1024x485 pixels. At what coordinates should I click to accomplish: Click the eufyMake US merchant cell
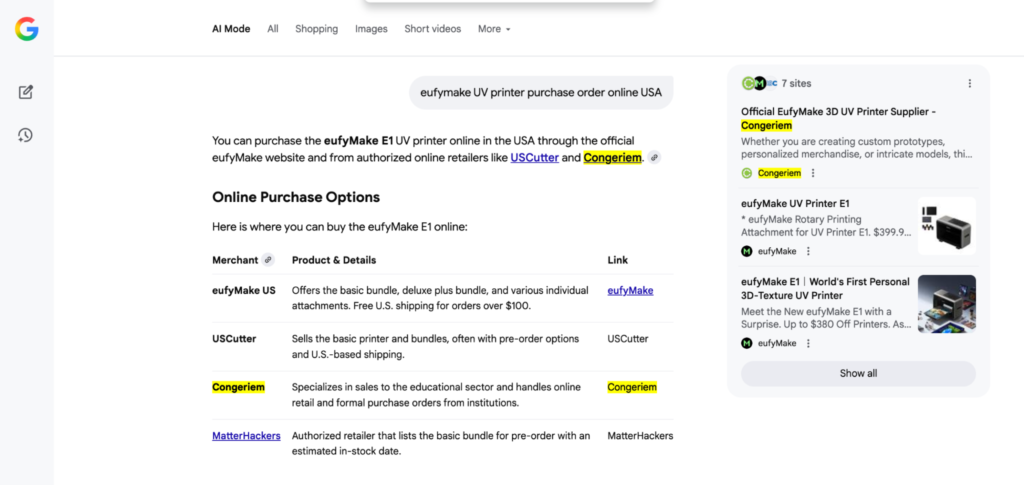coord(244,290)
